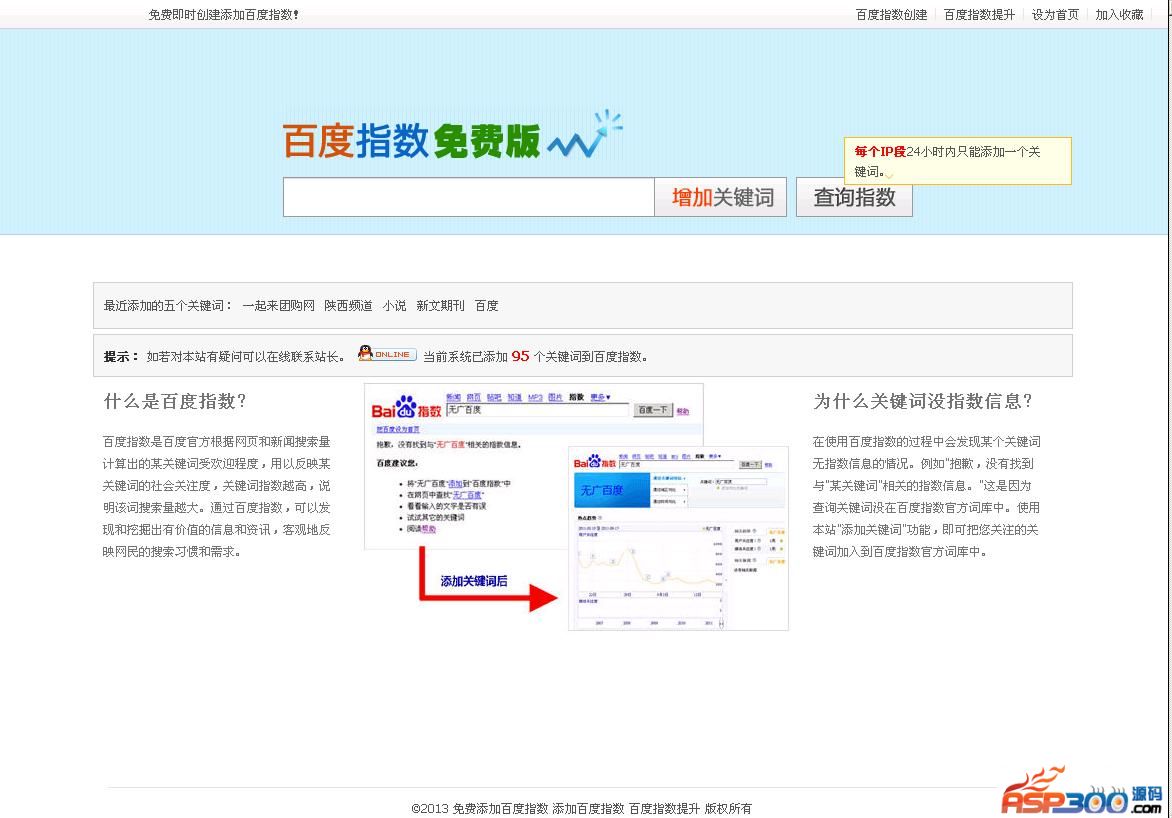The width and height of the screenshot is (1172, 818).
Task: Click the keyword search input field
Action: [469, 197]
